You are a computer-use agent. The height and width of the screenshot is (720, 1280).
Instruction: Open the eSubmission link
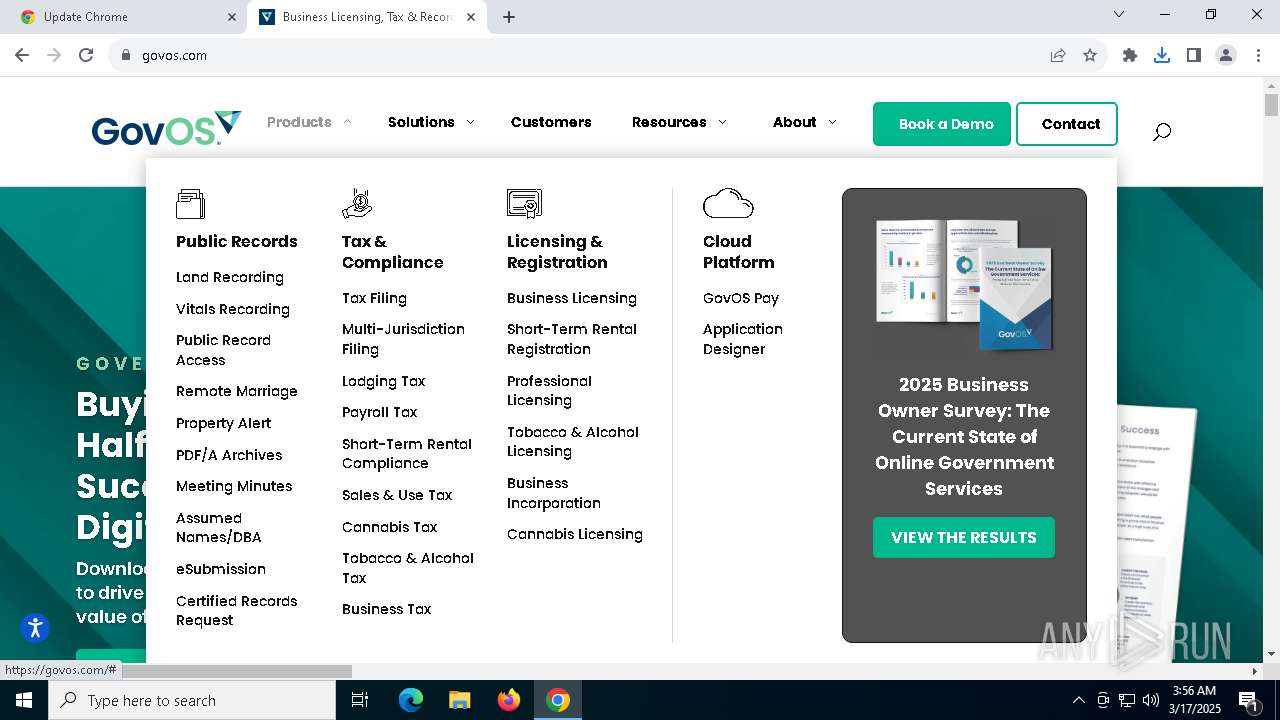(x=221, y=569)
